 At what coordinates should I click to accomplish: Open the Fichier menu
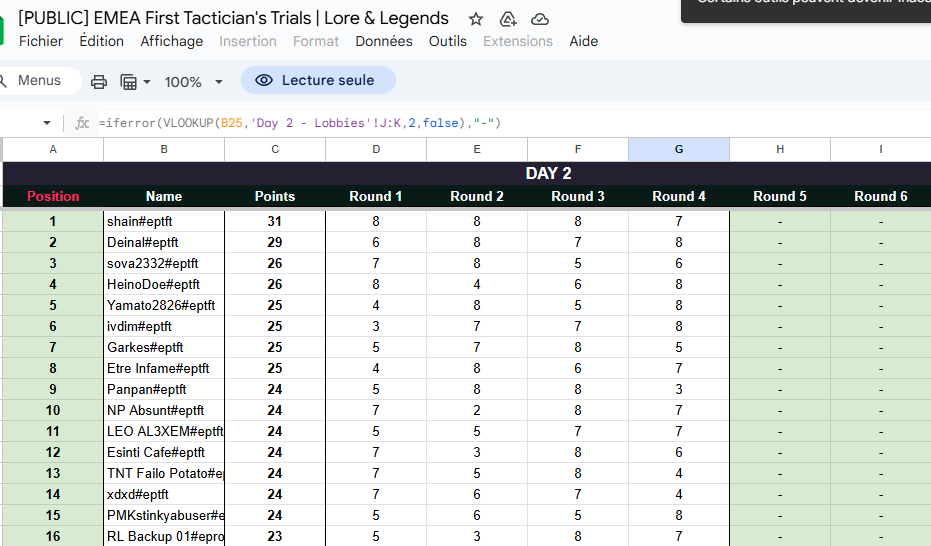[x=41, y=41]
